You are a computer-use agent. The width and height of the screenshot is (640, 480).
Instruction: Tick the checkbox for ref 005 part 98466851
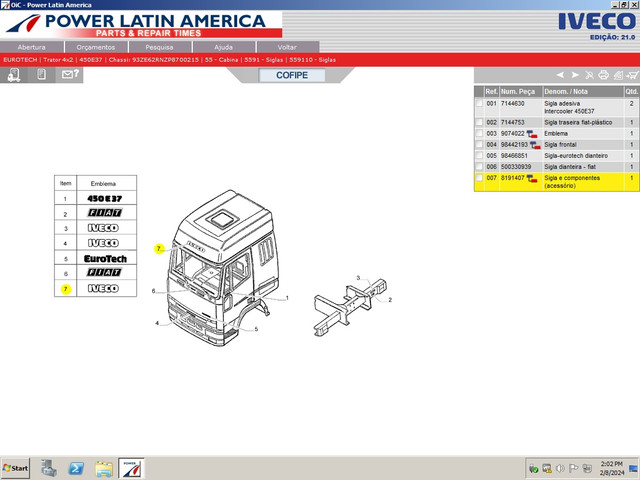(x=479, y=156)
